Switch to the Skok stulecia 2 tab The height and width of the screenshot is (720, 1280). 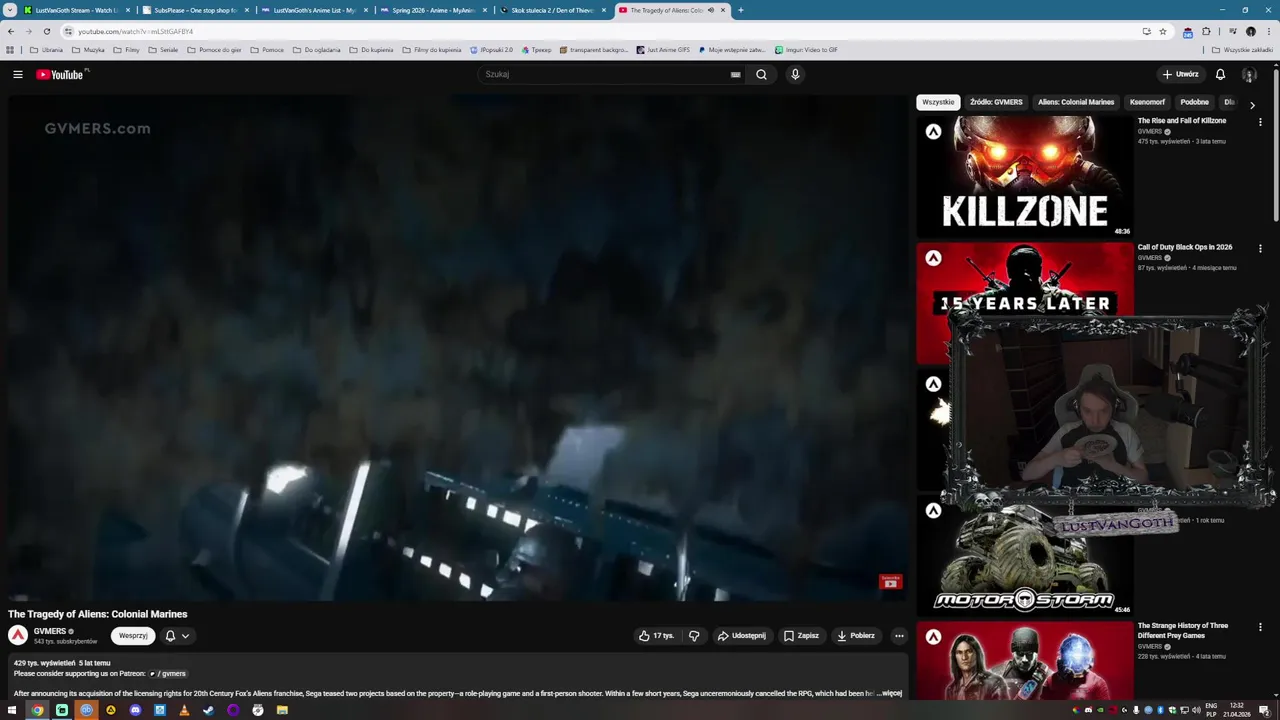[551, 10]
